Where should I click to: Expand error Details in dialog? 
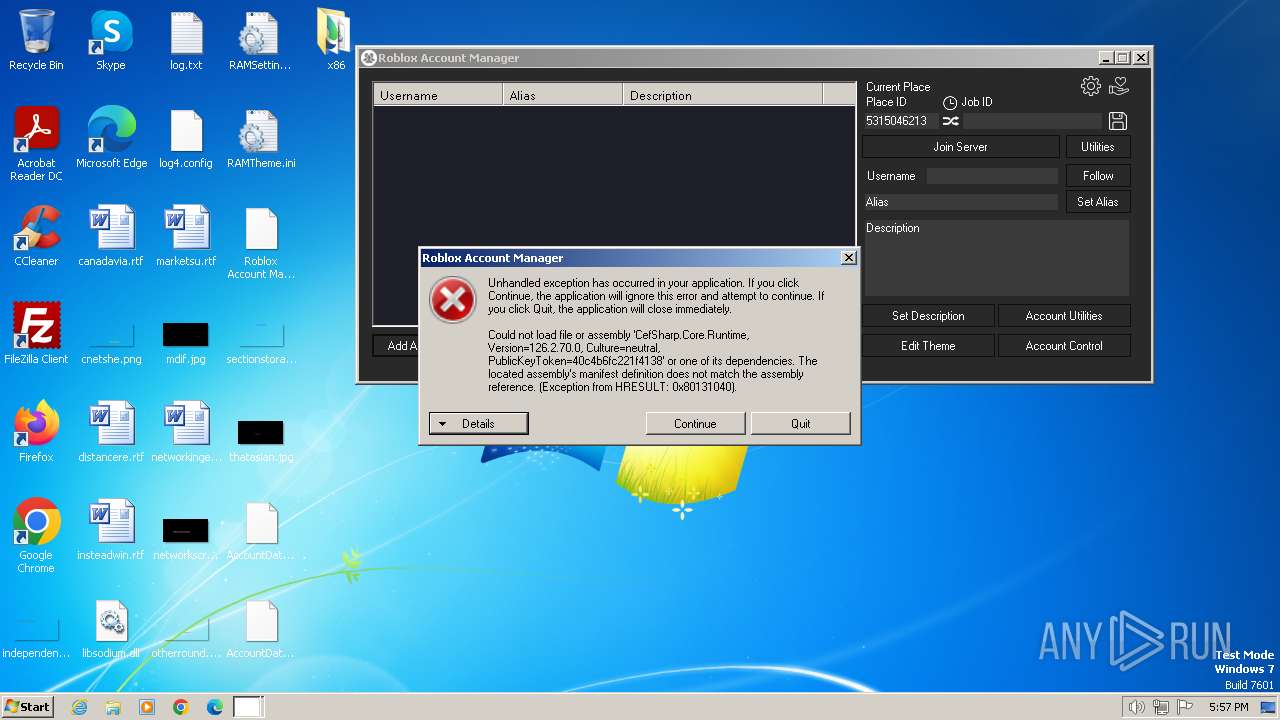click(478, 424)
